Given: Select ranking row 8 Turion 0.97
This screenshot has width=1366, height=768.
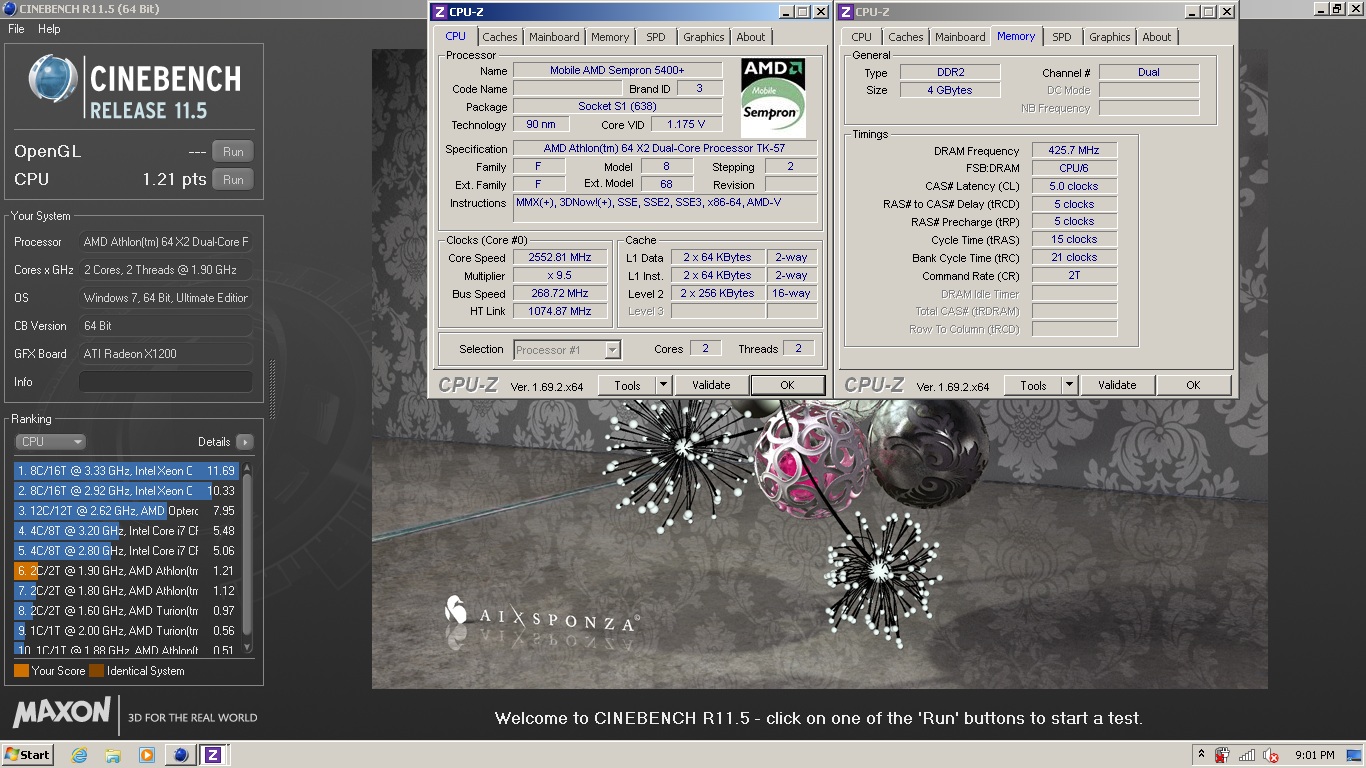Looking at the screenshot, I should 126,610.
